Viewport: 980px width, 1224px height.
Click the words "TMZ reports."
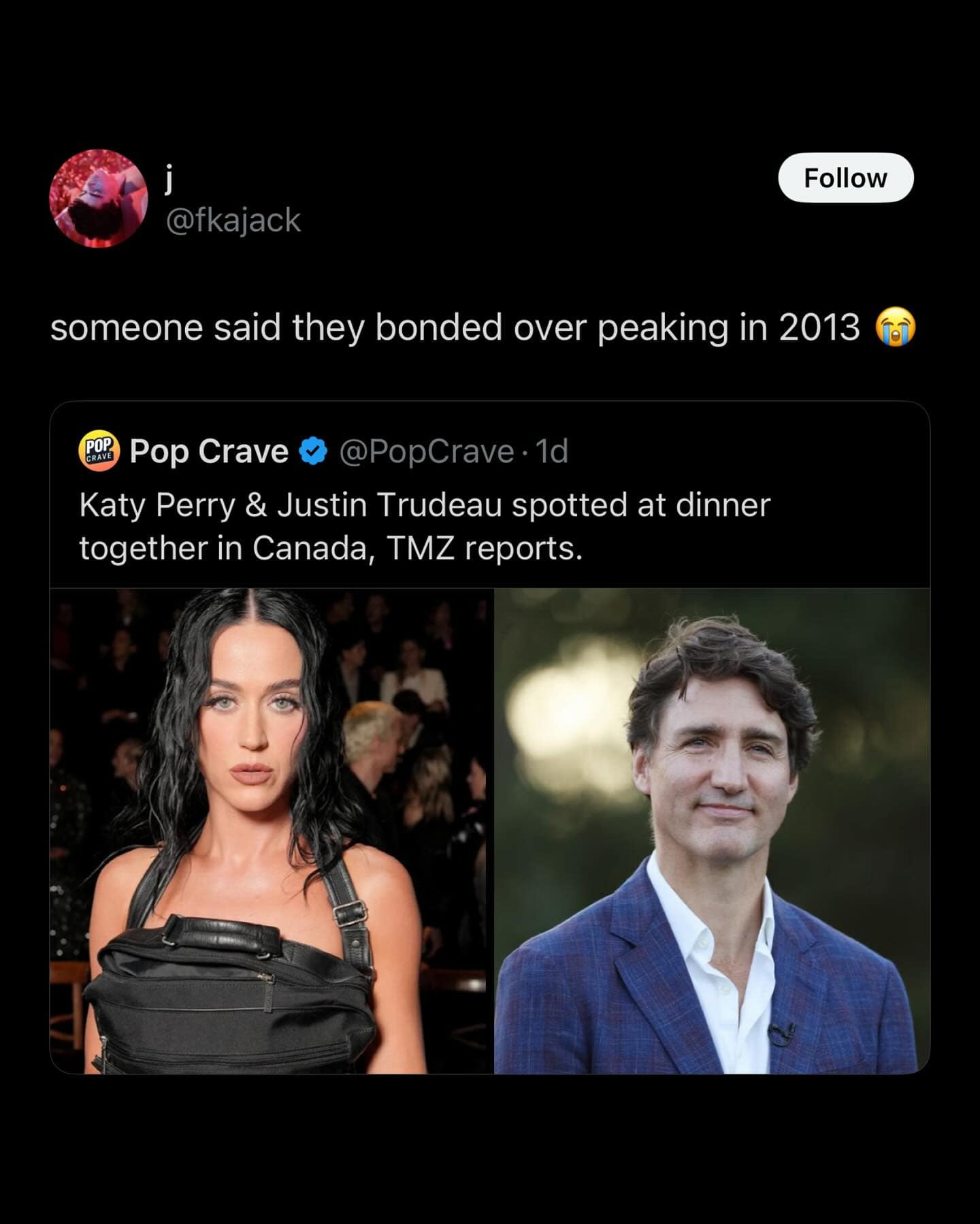pos(484,548)
